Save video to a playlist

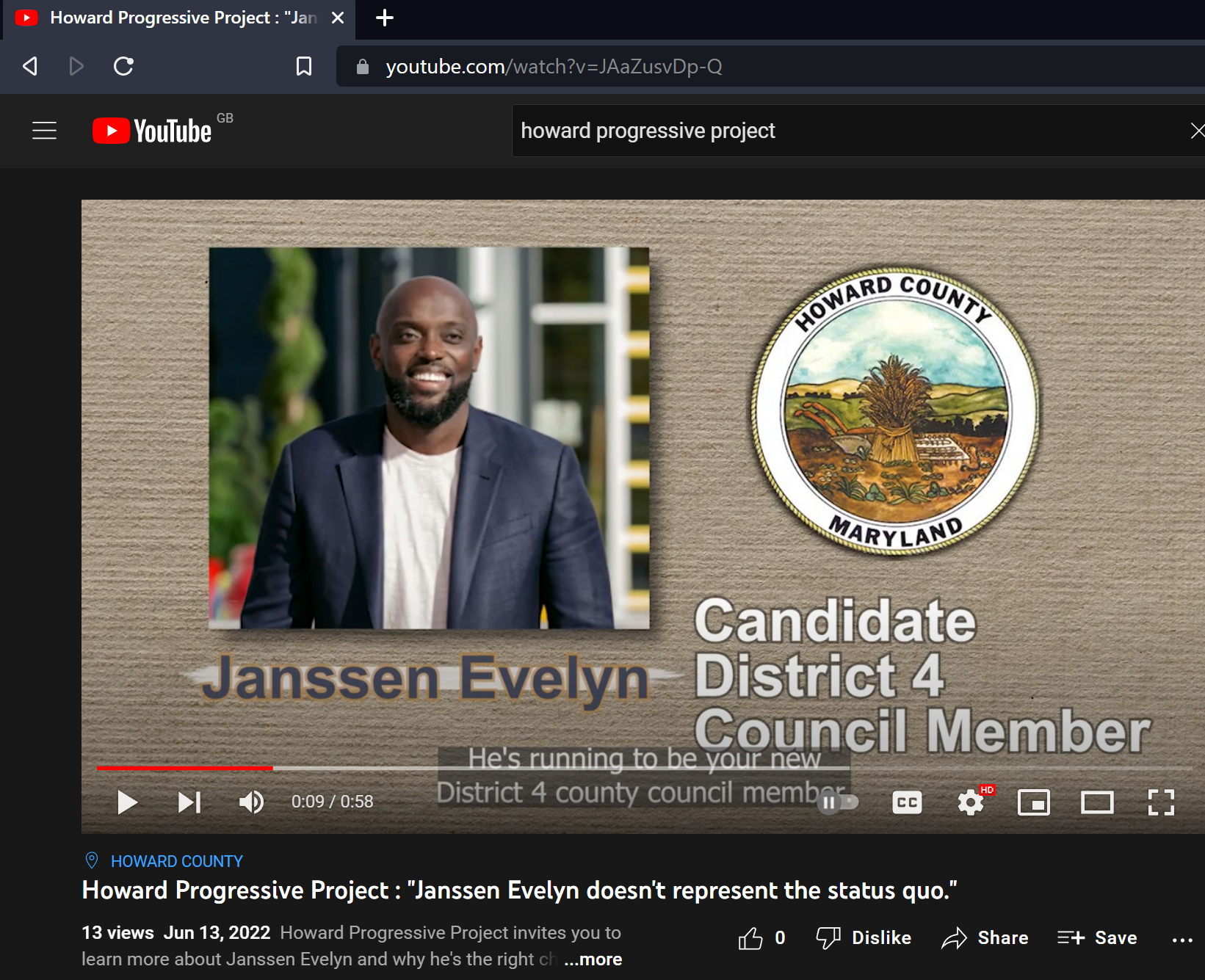[x=1098, y=938]
